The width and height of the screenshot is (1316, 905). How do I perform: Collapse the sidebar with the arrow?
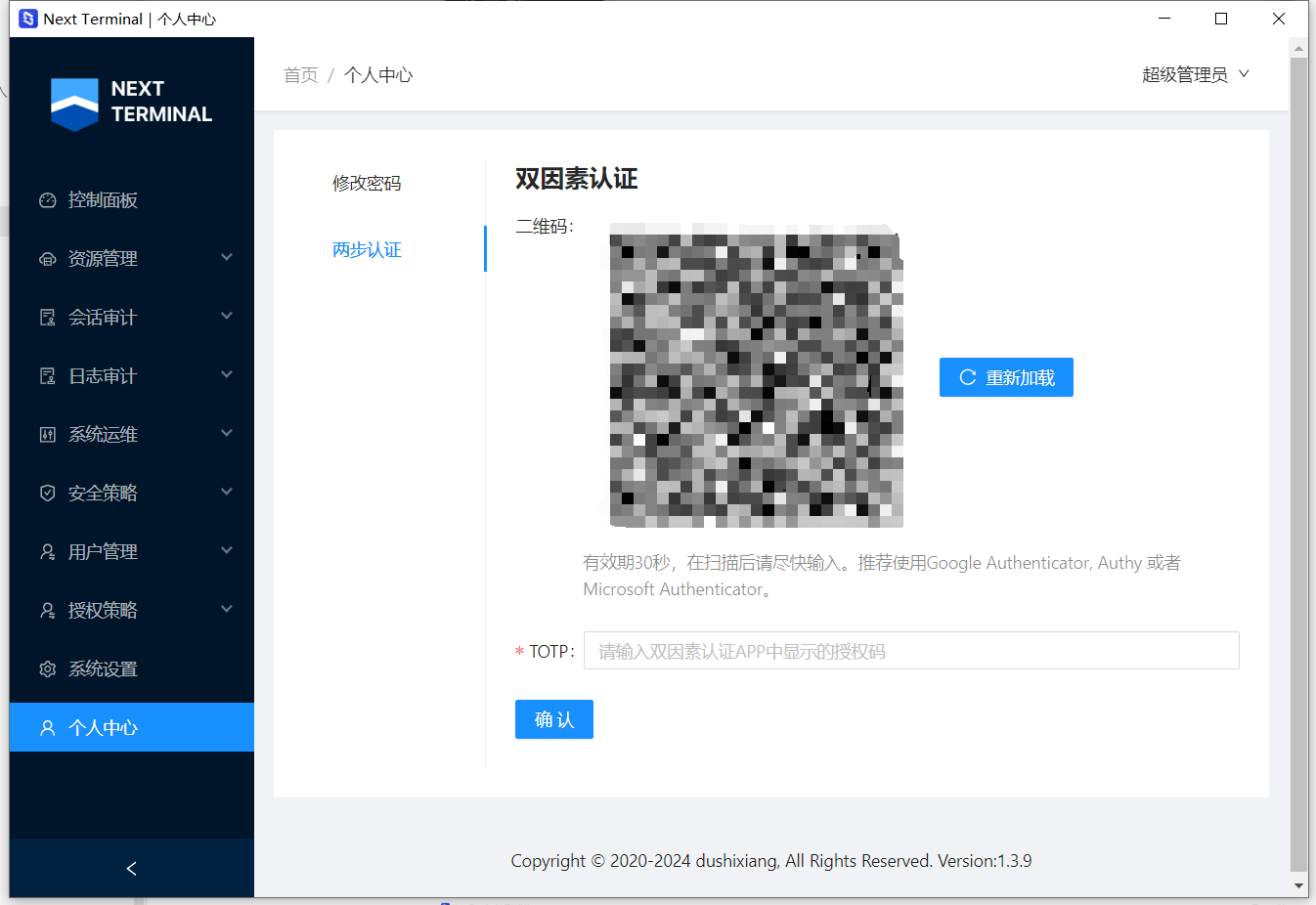[x=130, y=868]
